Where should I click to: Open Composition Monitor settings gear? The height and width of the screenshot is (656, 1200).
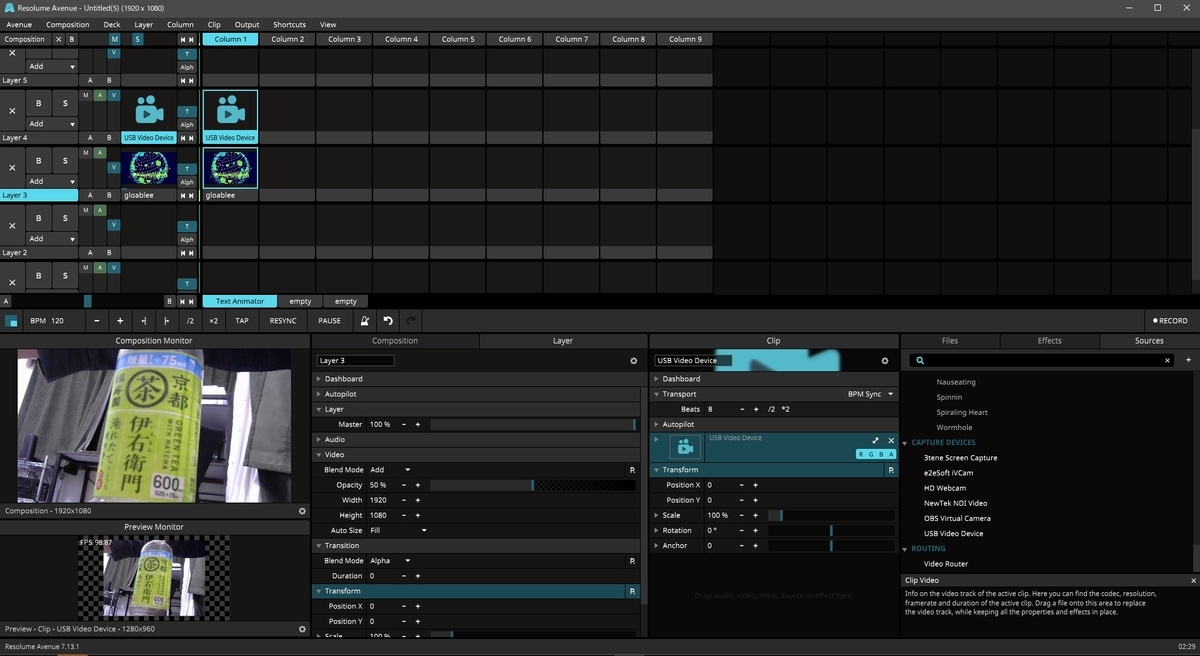(302, 510)
